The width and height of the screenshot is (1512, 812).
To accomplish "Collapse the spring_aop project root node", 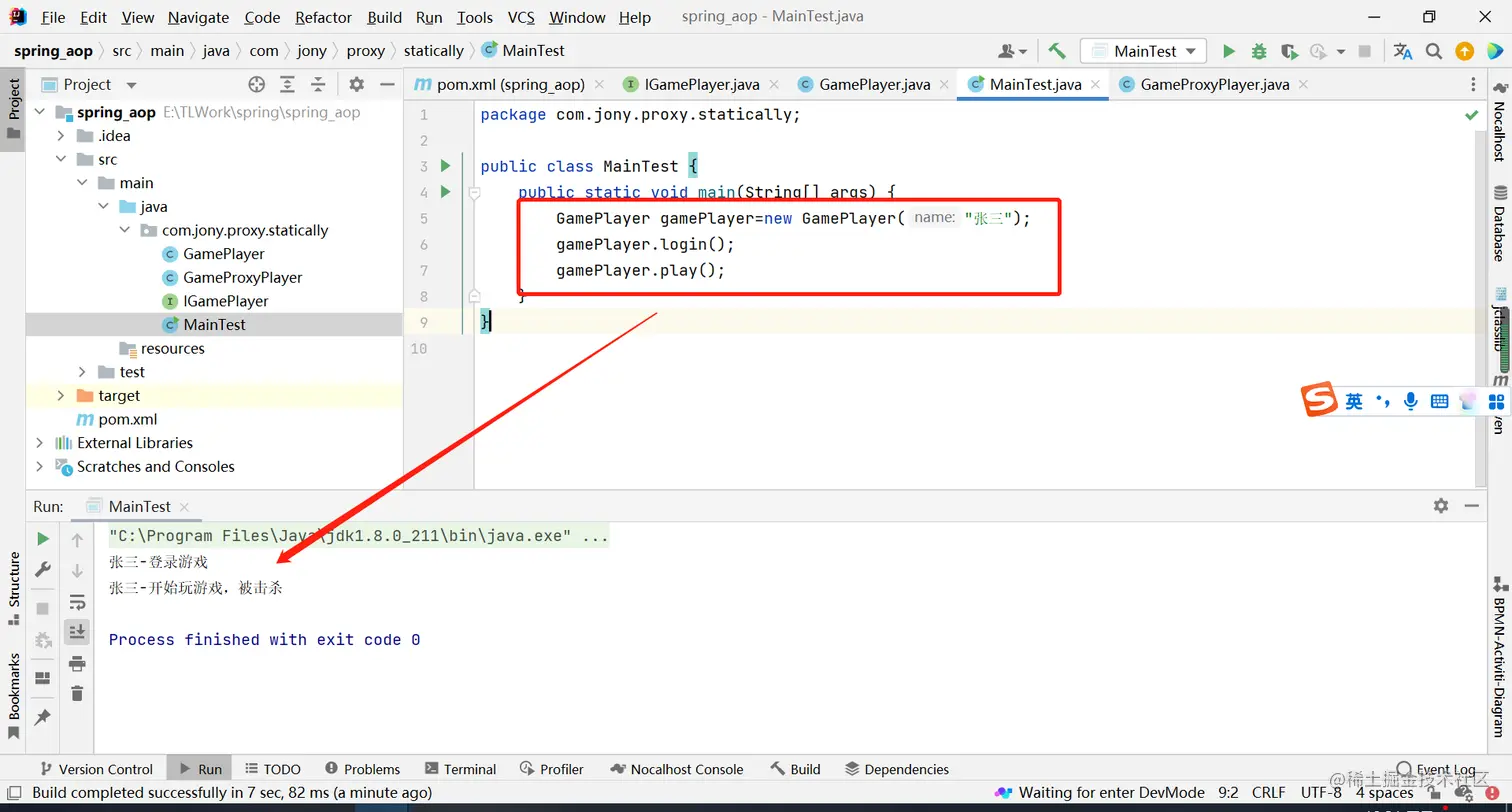I will pos(39,112).
